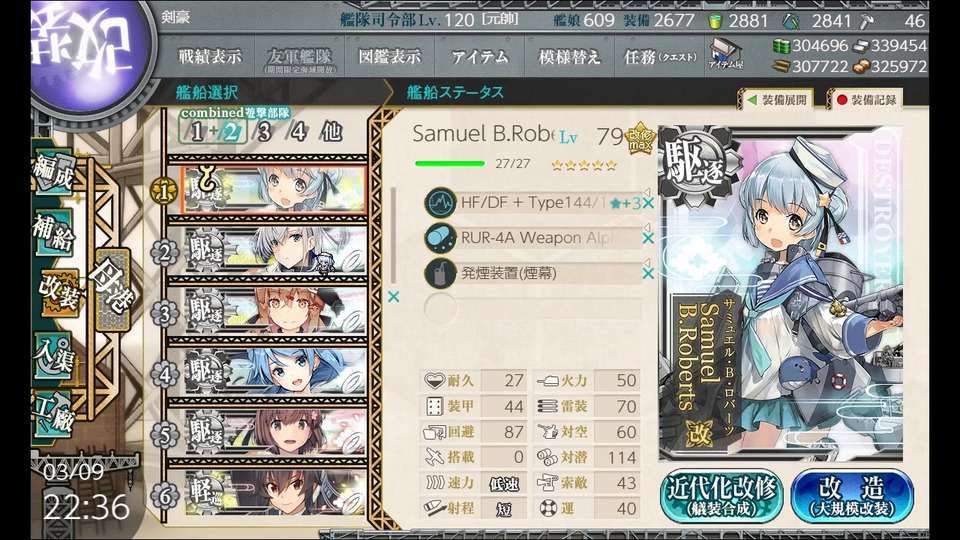Open the 補給 resupply side menu icon
Screen dimensions: 960x540
point(54,232)
